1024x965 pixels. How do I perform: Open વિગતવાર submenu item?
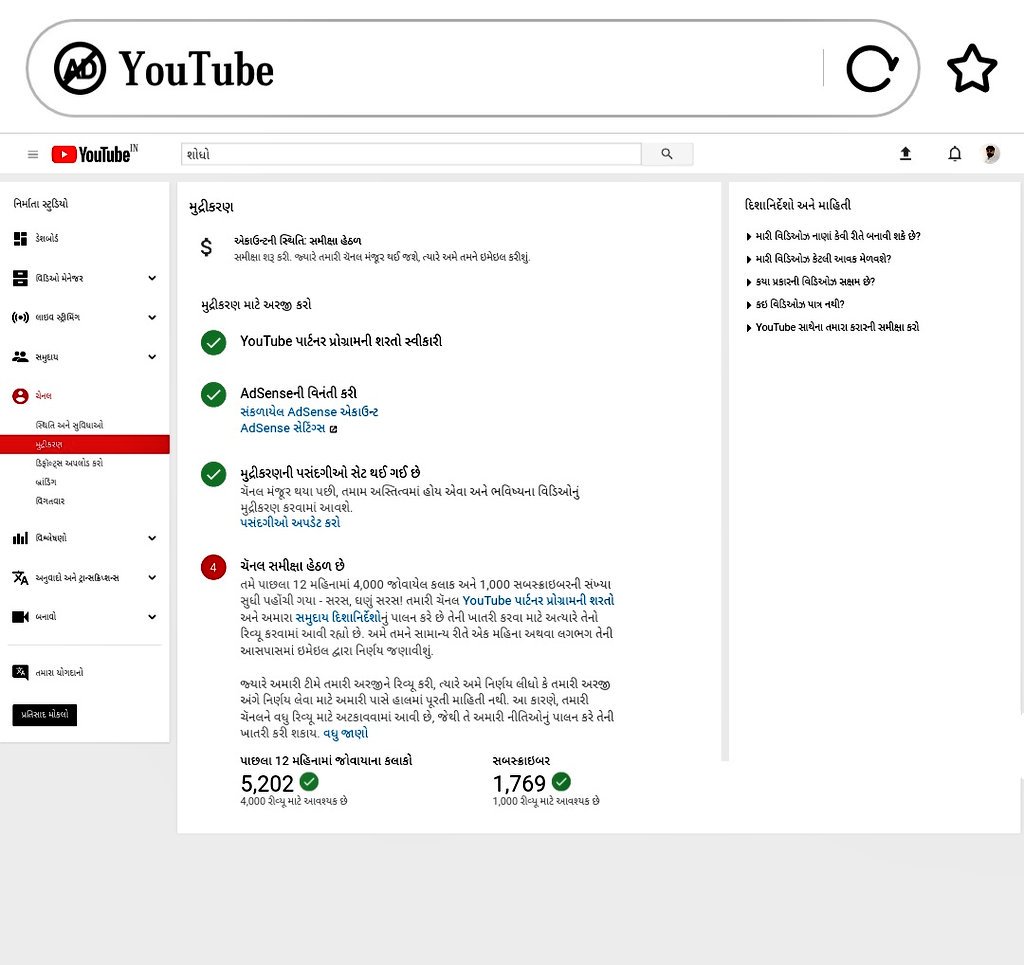[50, 501]
